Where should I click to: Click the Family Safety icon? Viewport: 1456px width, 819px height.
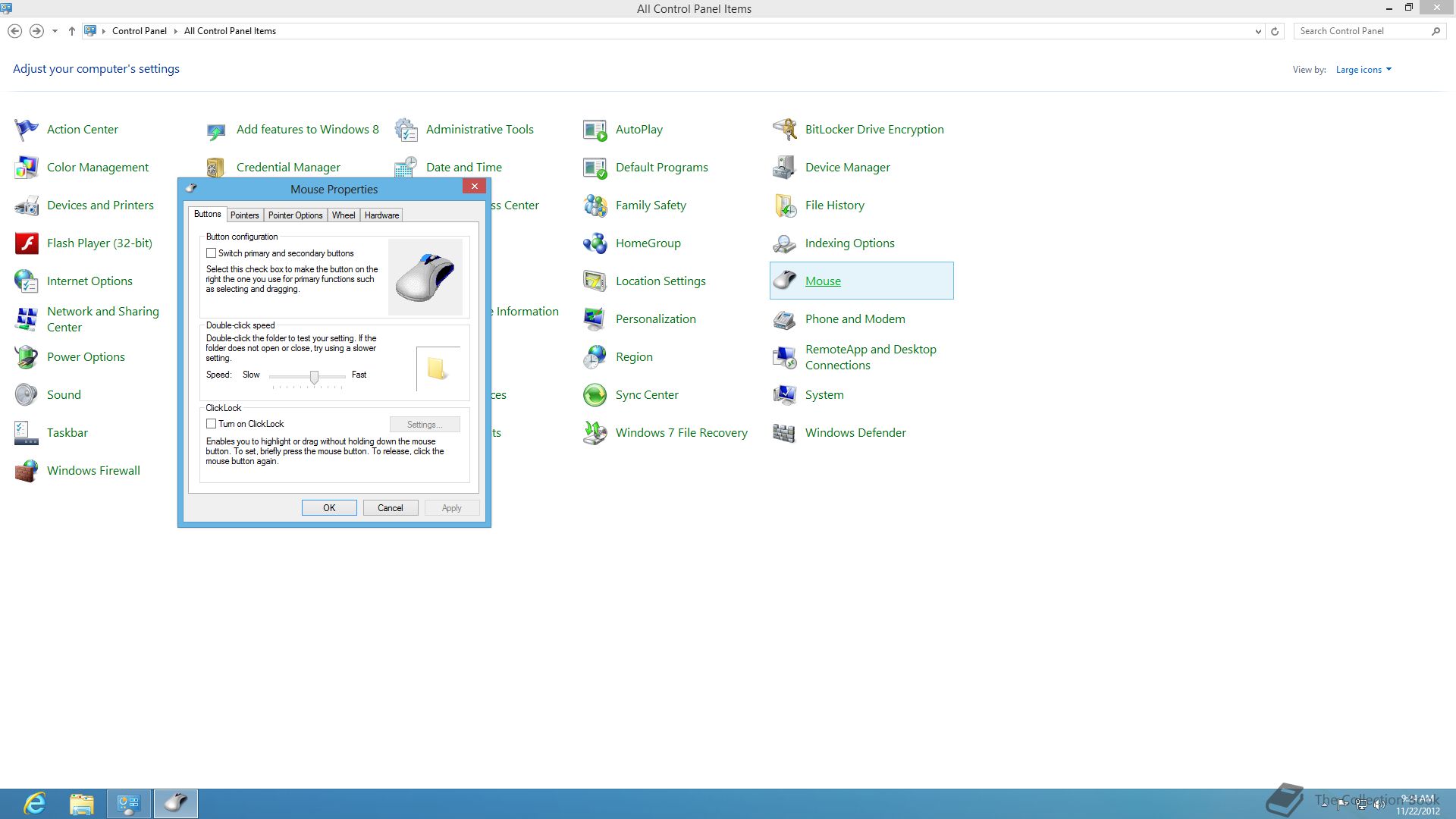click(595, 206)
